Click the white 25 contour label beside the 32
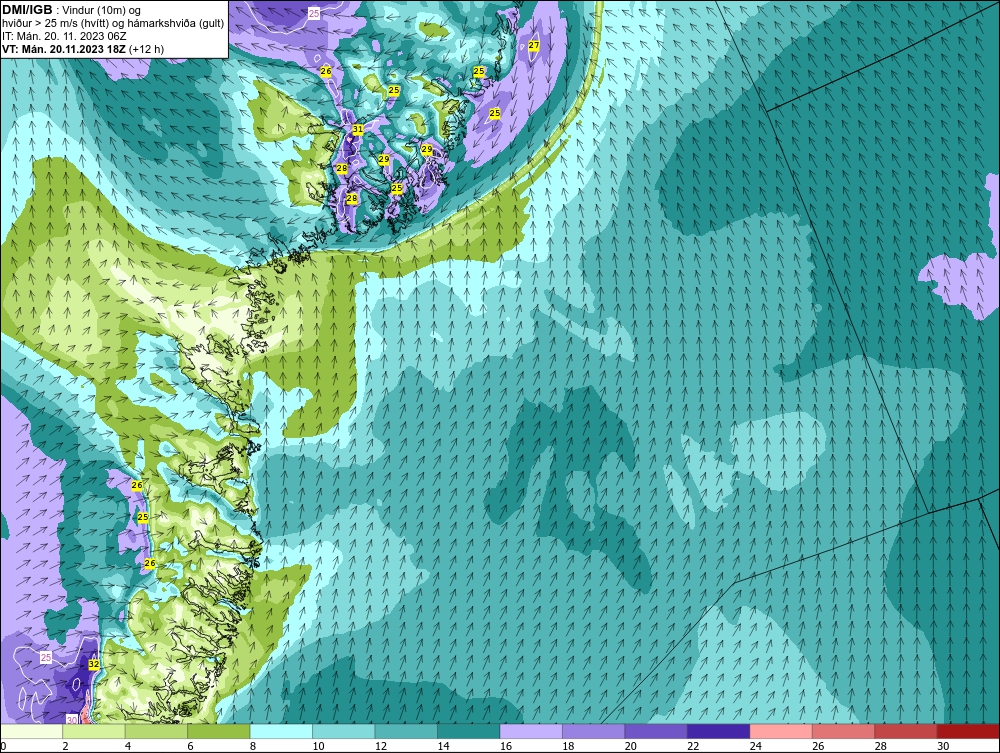The image size is (1000, 753). [x=46, y=657]
